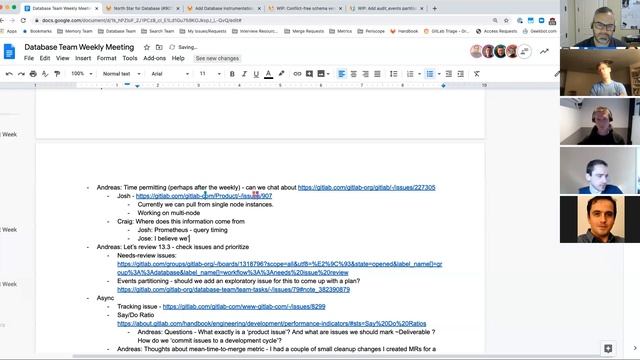640x360 pixels.
Task: Open the Format menu
Action: click(107, 58)
